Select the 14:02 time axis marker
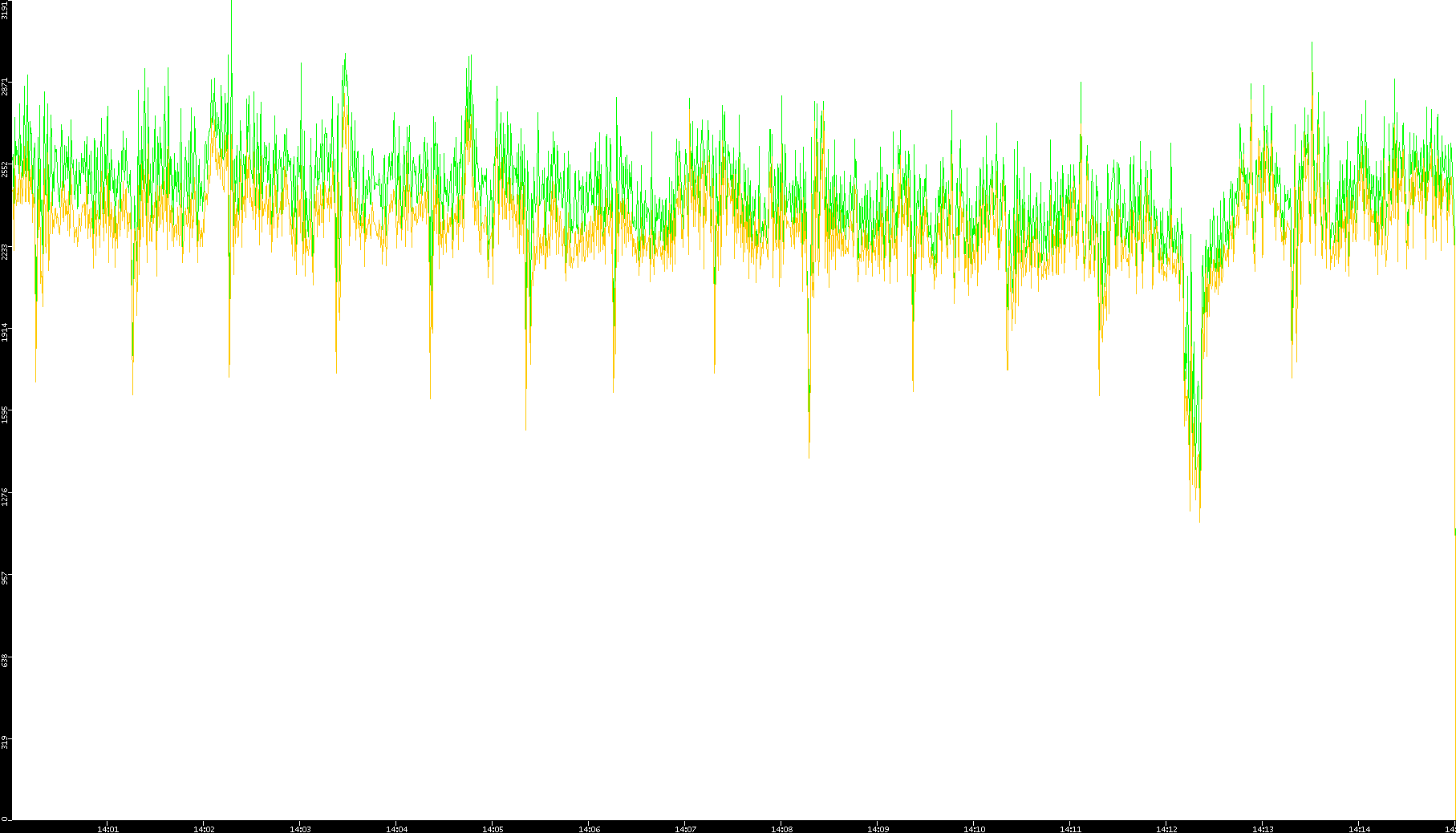1456x833 pixels. click(204, 828)
